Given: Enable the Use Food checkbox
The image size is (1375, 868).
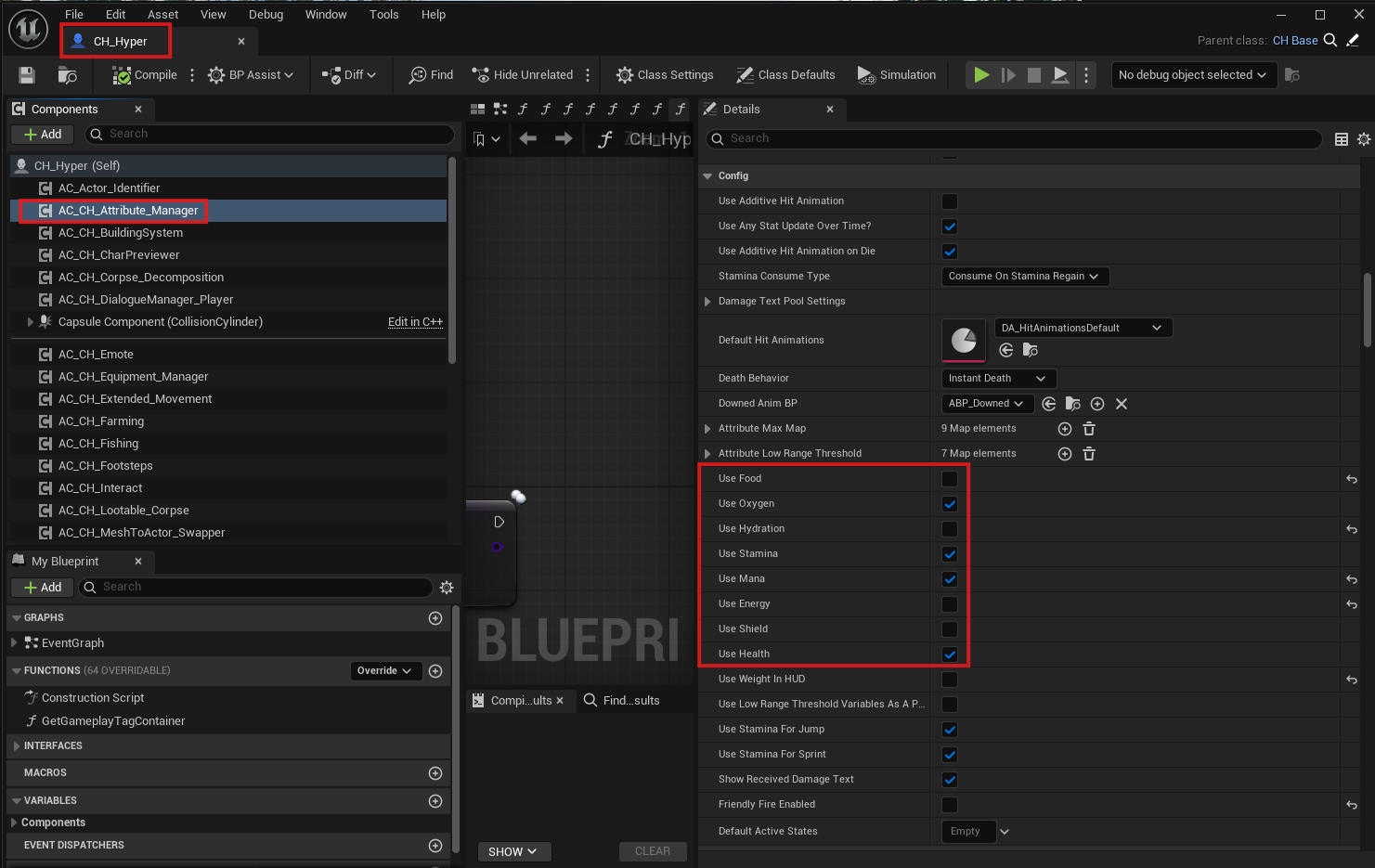Looking at the screenshot, I should coord(950,479).
